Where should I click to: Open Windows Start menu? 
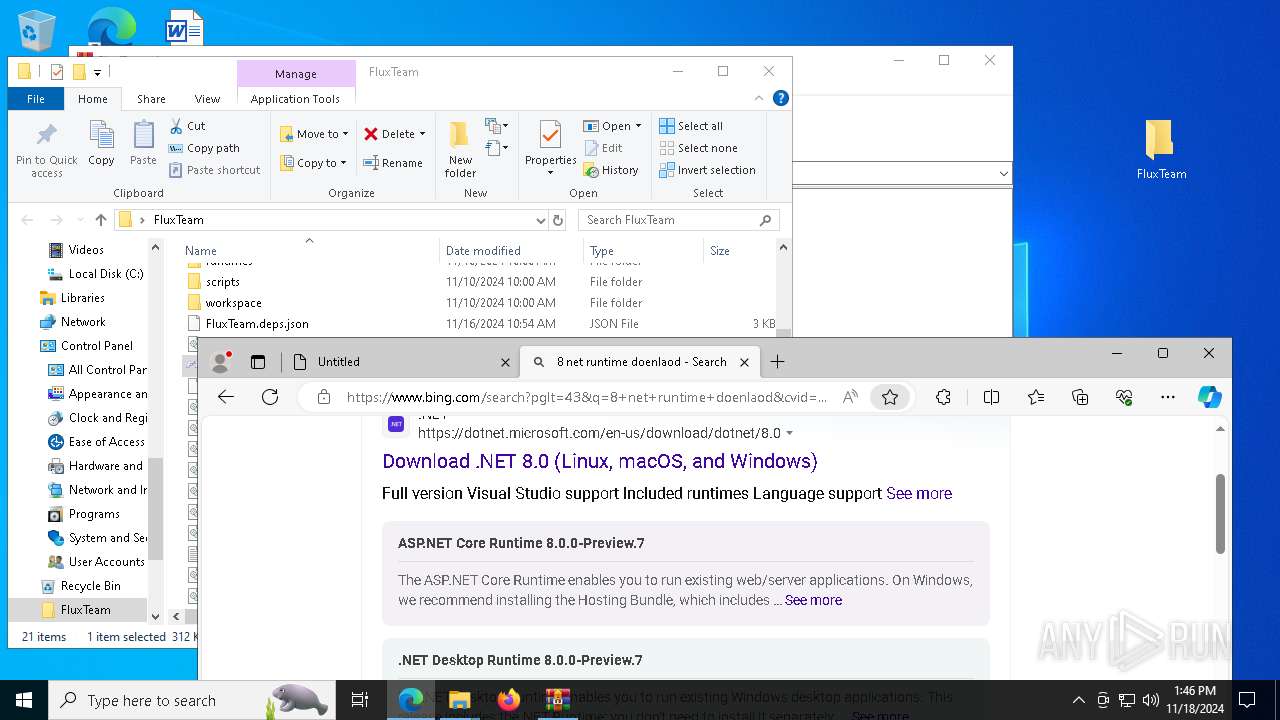pos(24,700)
